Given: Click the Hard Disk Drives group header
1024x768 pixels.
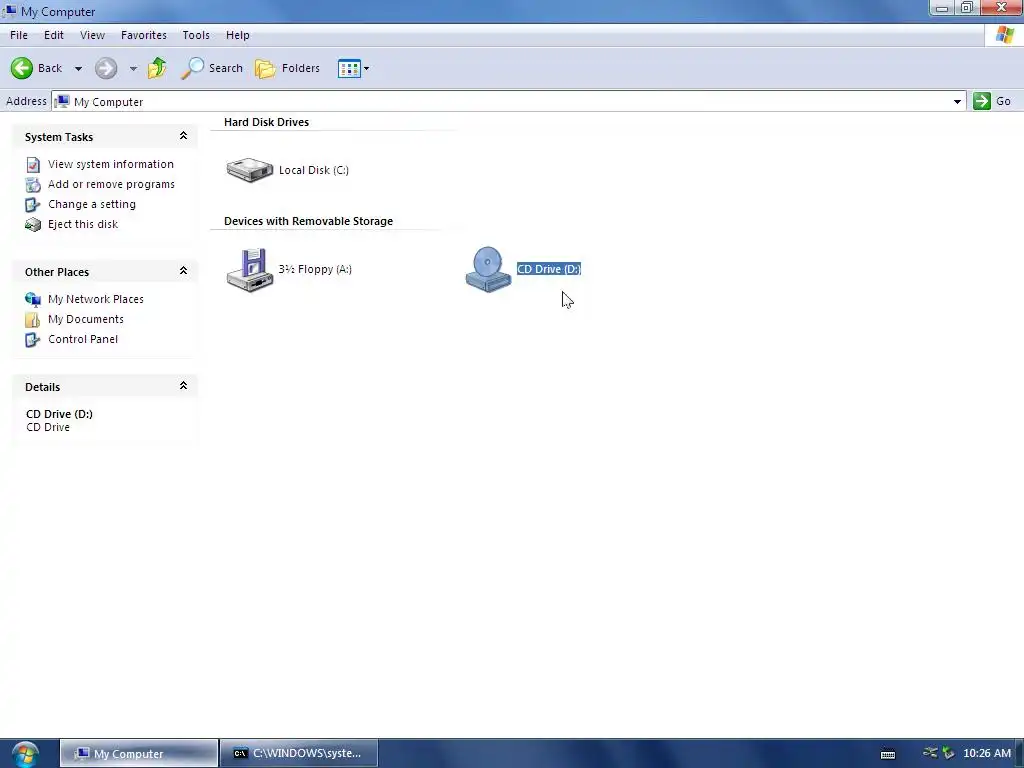Looking at the screenshot, I should coord(266,122).
